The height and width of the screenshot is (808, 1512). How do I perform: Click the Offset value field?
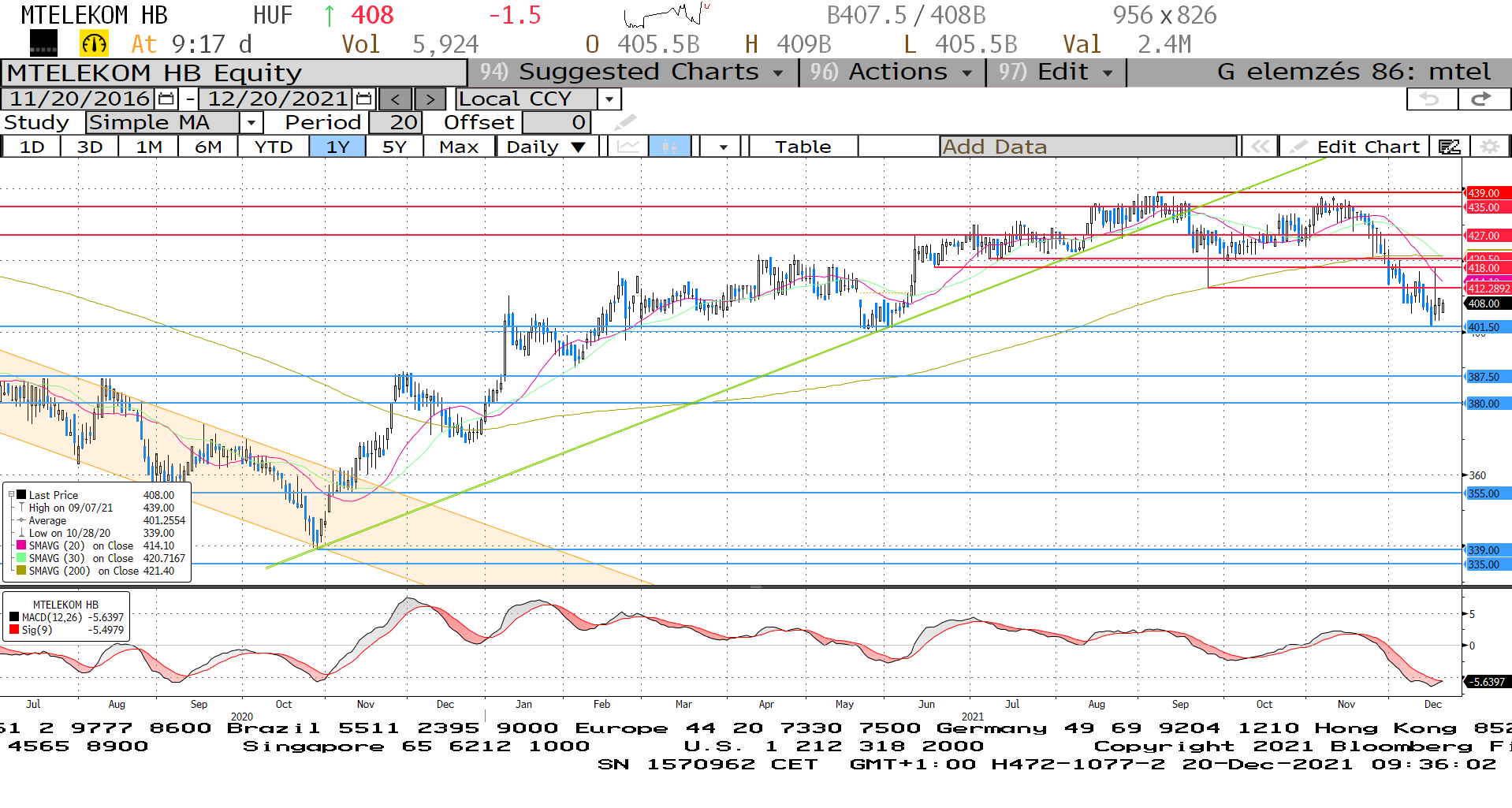557,122
